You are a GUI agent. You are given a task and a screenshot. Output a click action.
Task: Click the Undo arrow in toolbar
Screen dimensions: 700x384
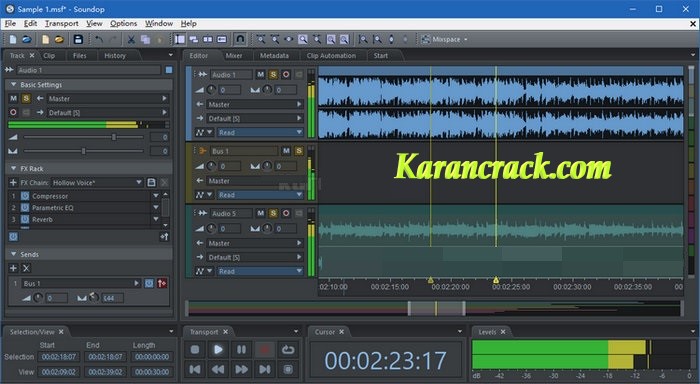click(99, 39)
